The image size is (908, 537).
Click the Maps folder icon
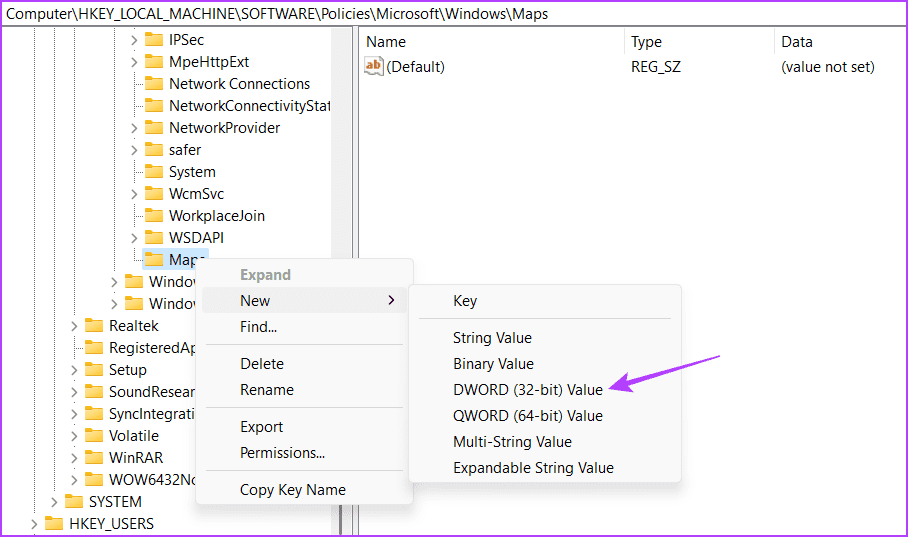pos(153,260)
